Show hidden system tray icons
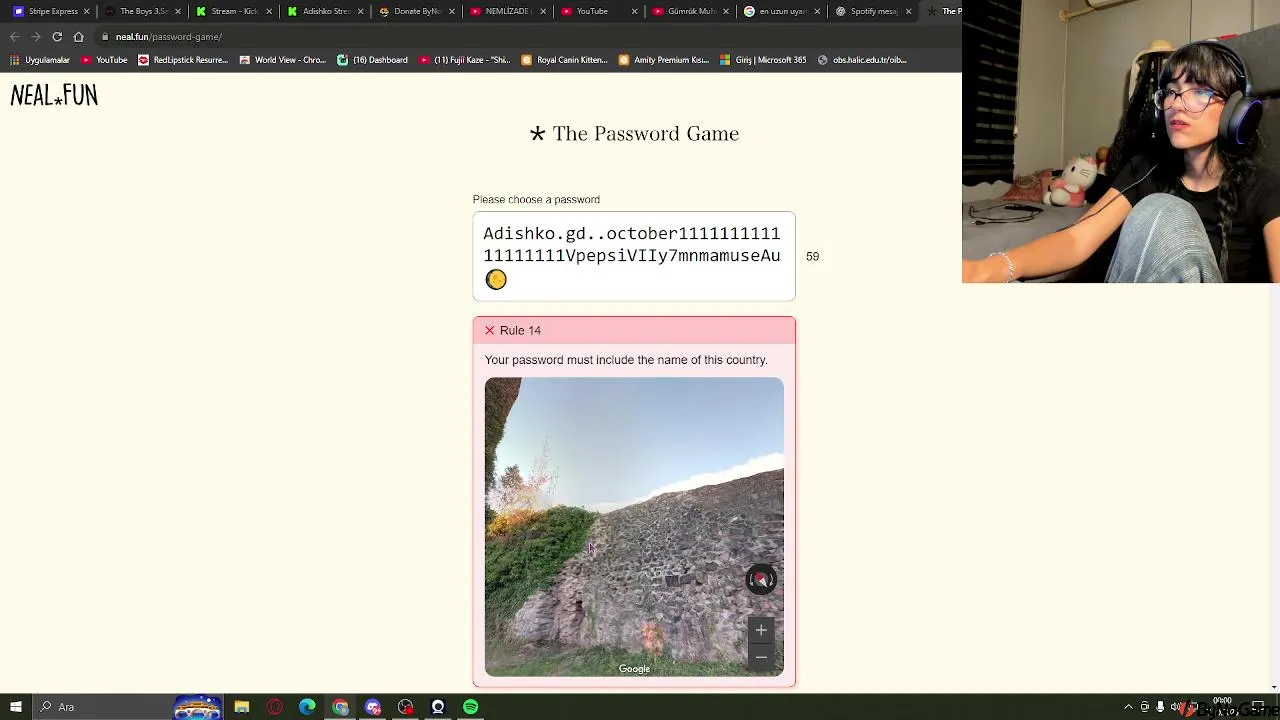Image resolution: width=1280 pixels, height=720 pixels. [1129, 707]
